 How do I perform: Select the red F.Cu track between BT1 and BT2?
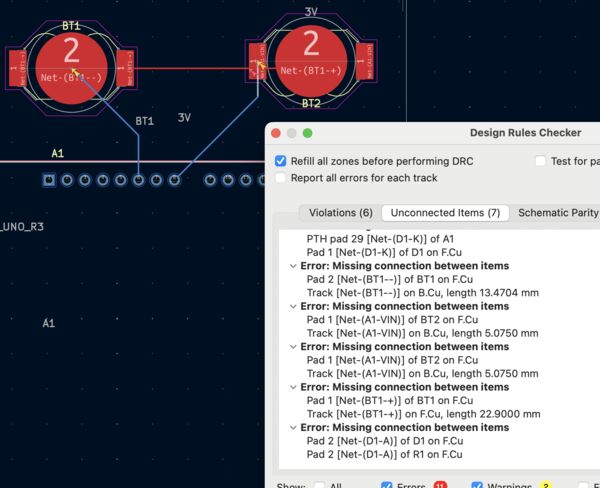click(x=191, y=69)
